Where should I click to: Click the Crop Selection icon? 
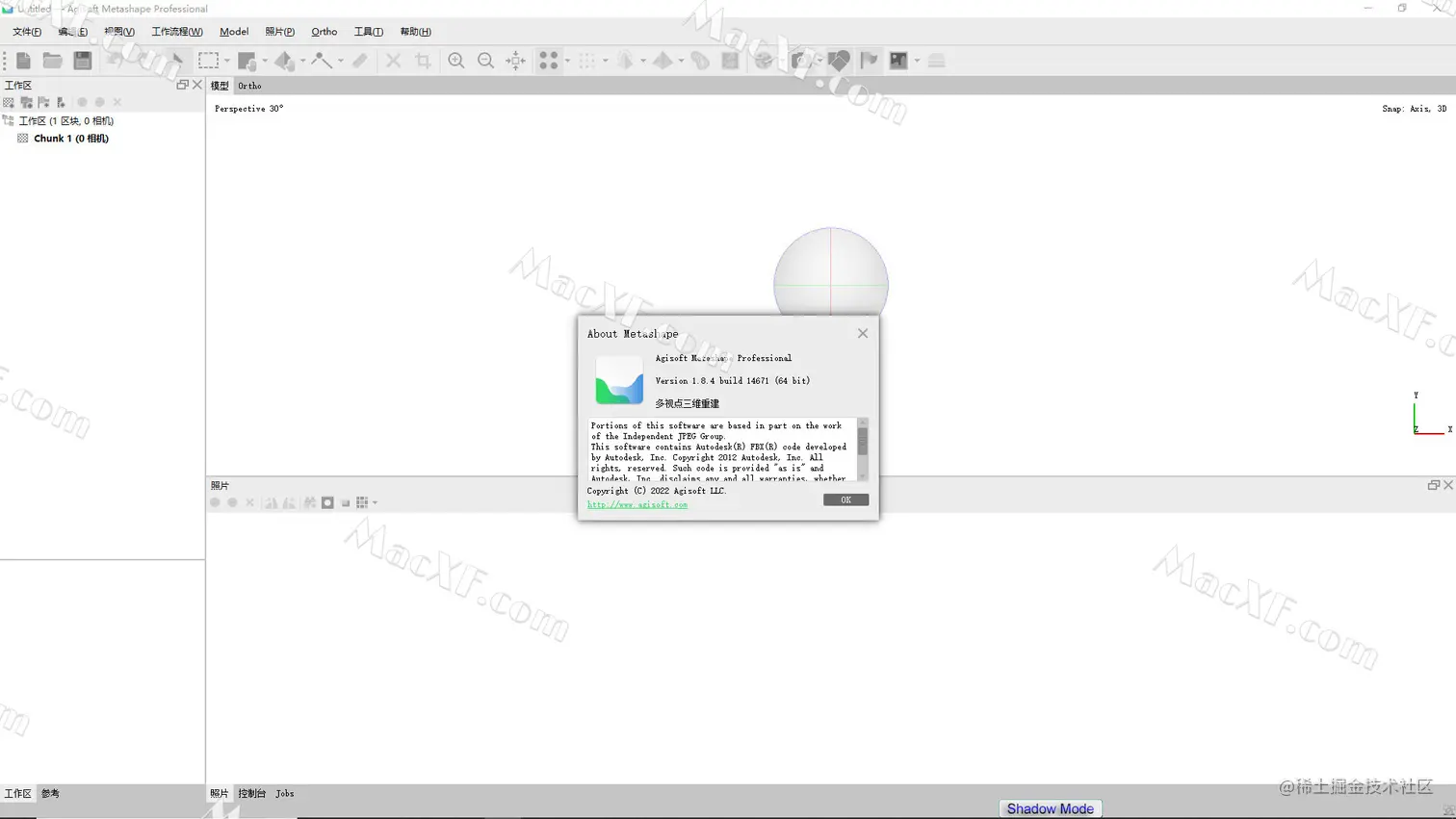pyautogui.click(x=423, y=61)
